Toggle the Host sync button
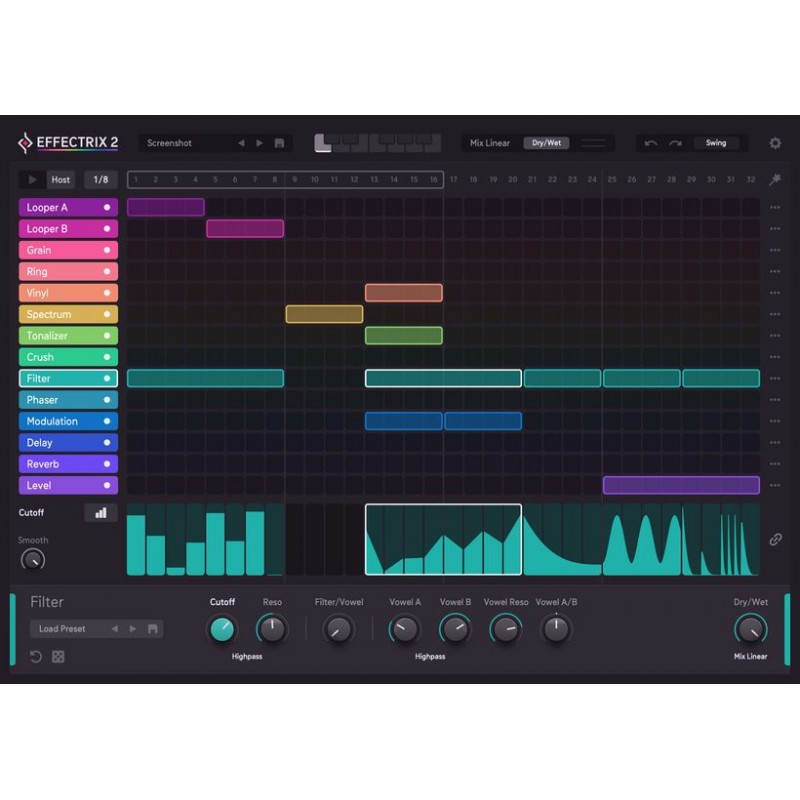The width and height of the screenshot is (800, 800). tap(61, 180)
